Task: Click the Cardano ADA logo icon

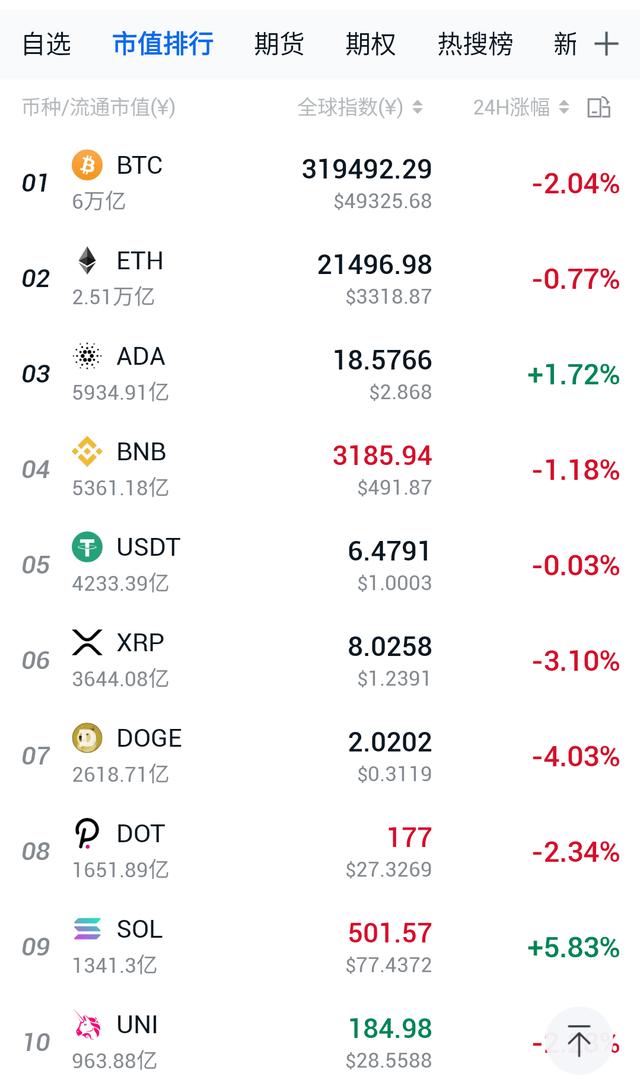Action: coord(87,356)
